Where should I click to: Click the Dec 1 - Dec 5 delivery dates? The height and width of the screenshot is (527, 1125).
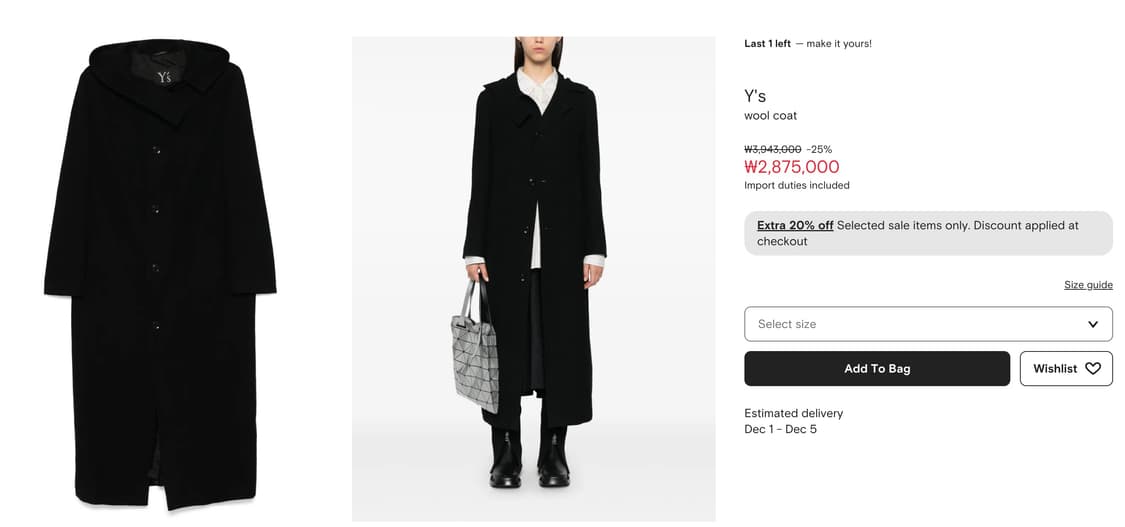[780, 429]
